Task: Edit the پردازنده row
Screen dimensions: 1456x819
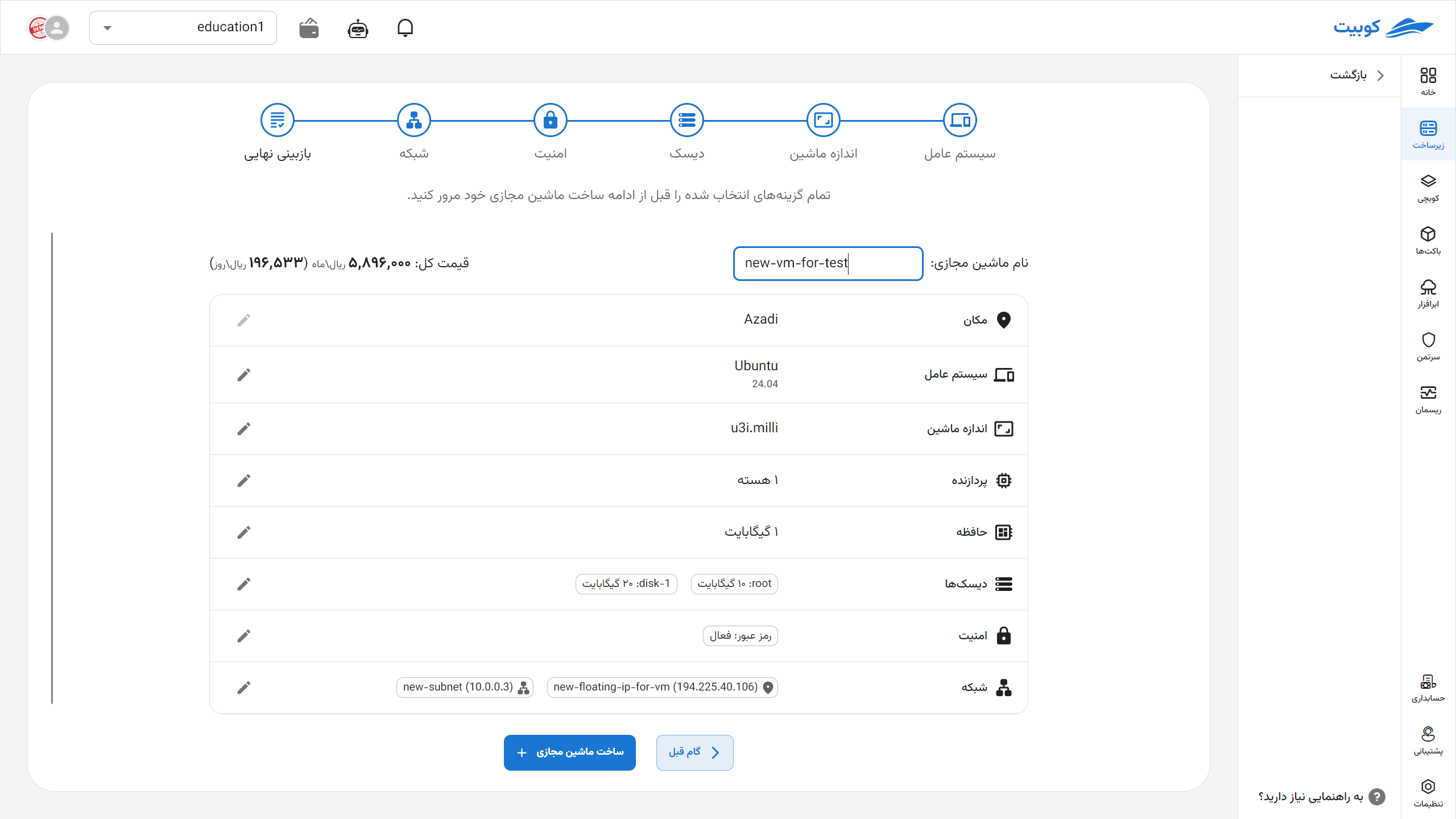Action: (x=244, y=481)
